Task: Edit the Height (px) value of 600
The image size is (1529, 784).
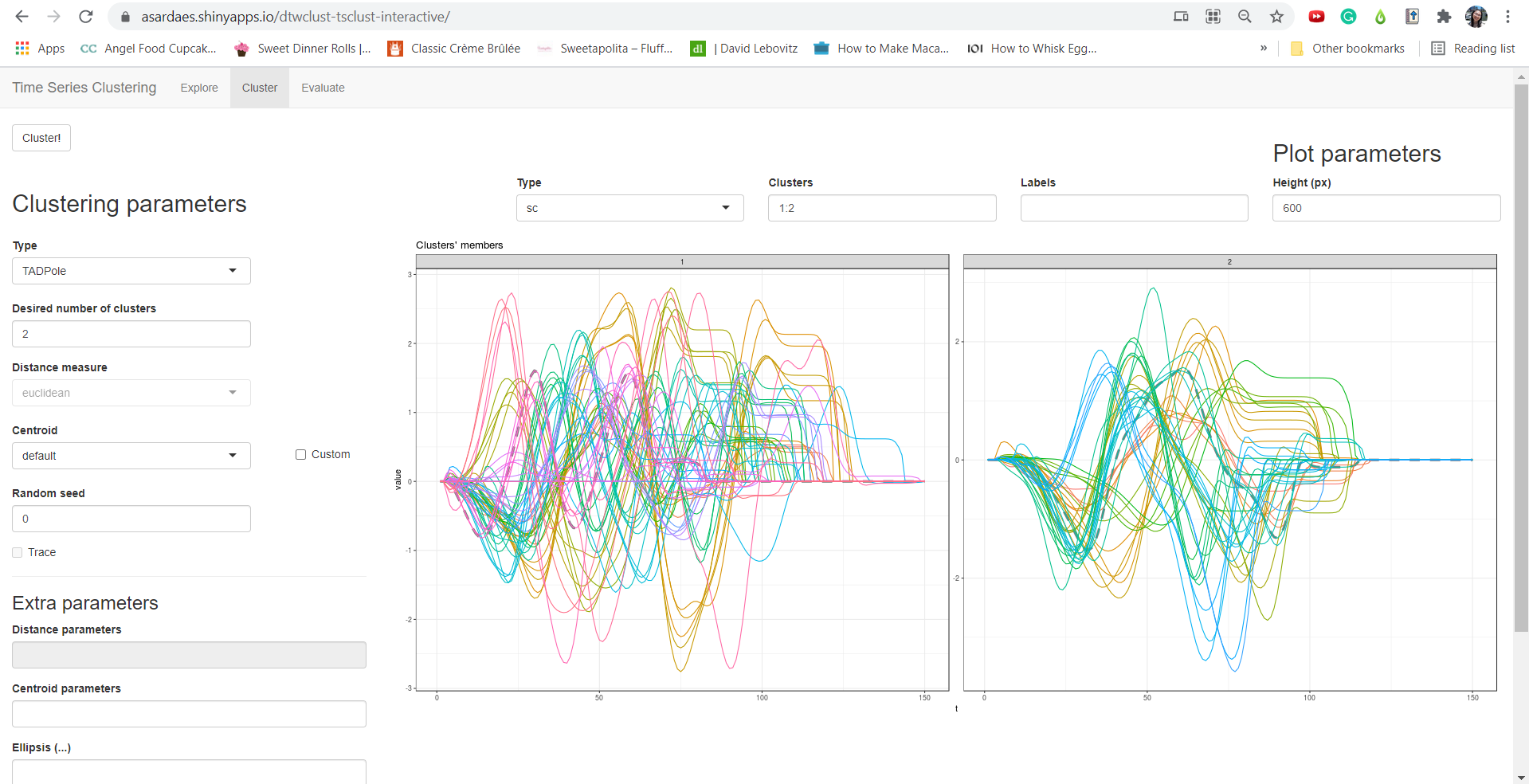Action: [x=1385, y=208]
